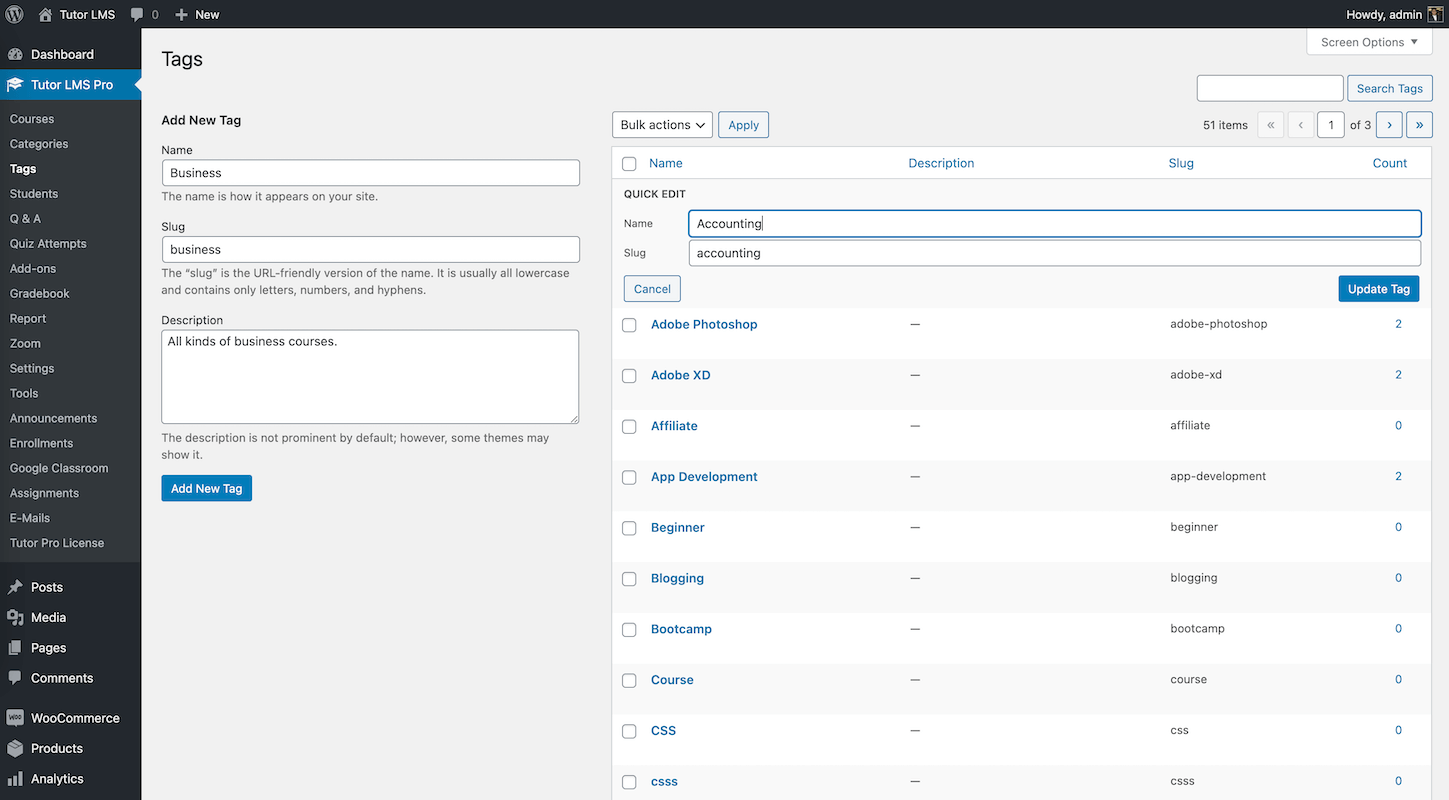Open the Analytics bar chart icon
This screenshot has width=1449, height=800.
[15, 779]
